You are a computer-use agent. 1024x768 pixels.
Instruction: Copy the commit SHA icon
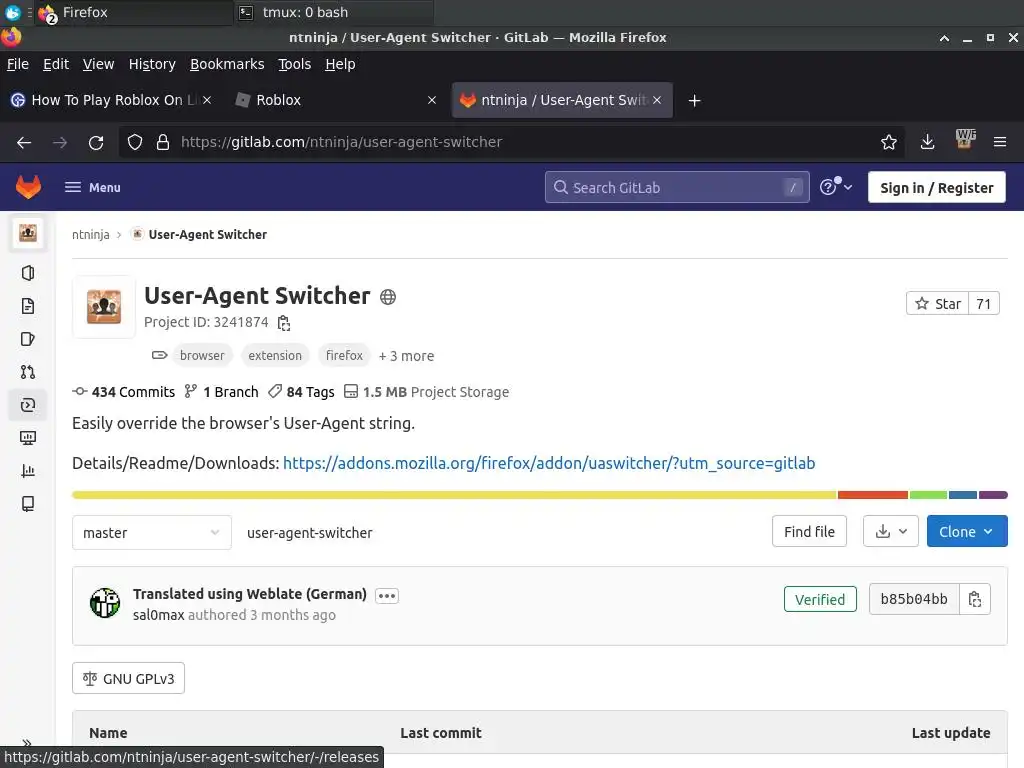(x=975, y=600)
